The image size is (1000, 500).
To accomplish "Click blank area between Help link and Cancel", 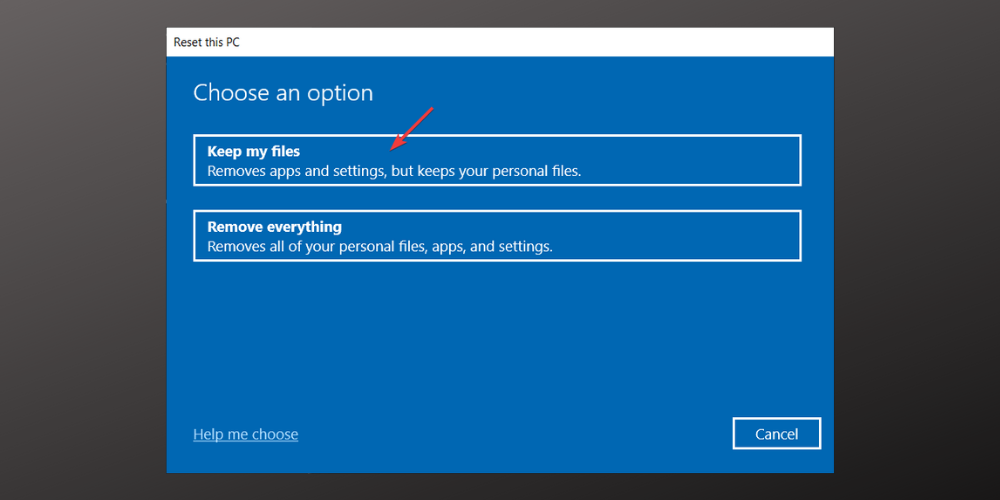I will 515,434.
